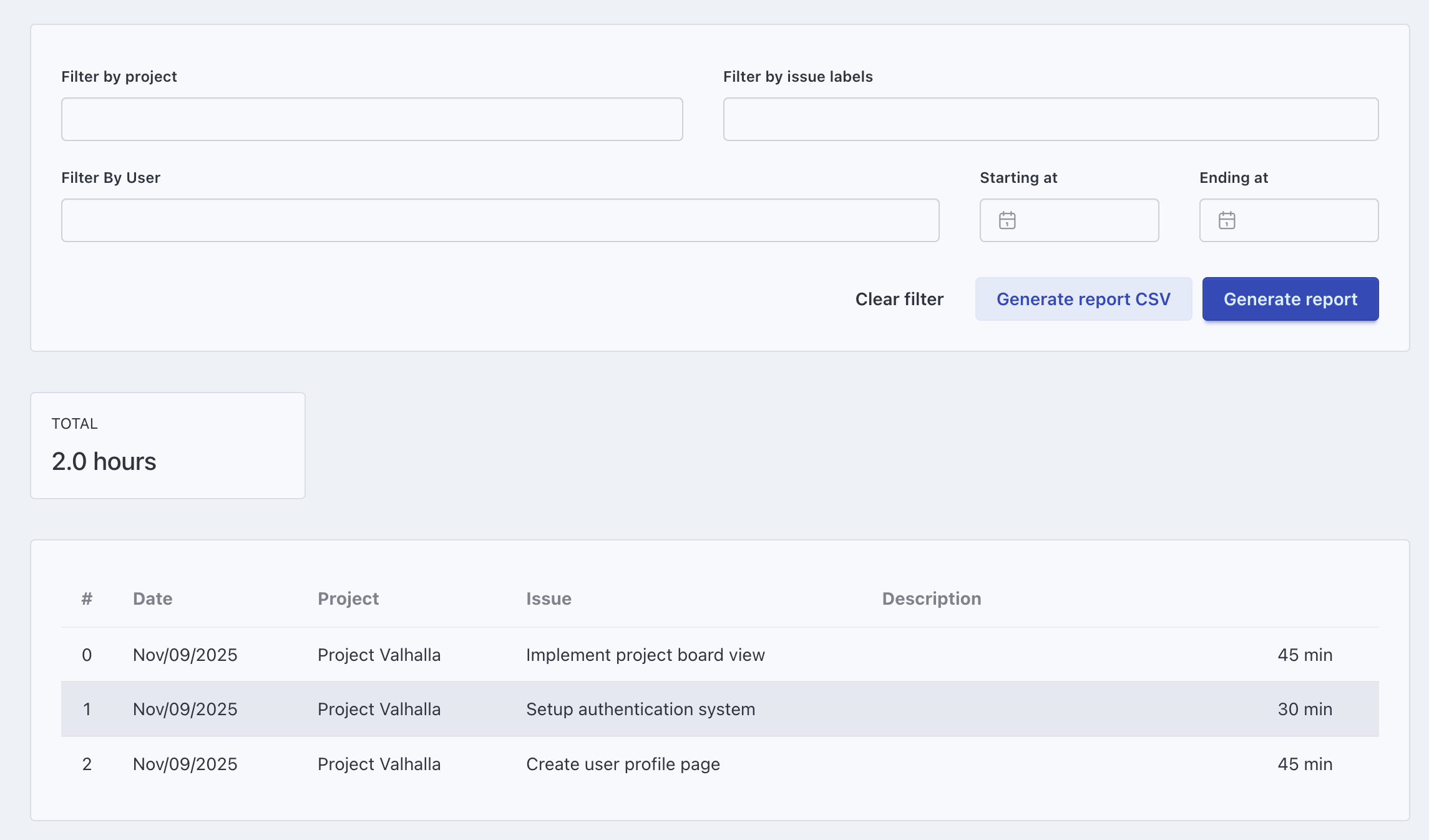Open the Starting at calendar date picker

coord(1007,220)
